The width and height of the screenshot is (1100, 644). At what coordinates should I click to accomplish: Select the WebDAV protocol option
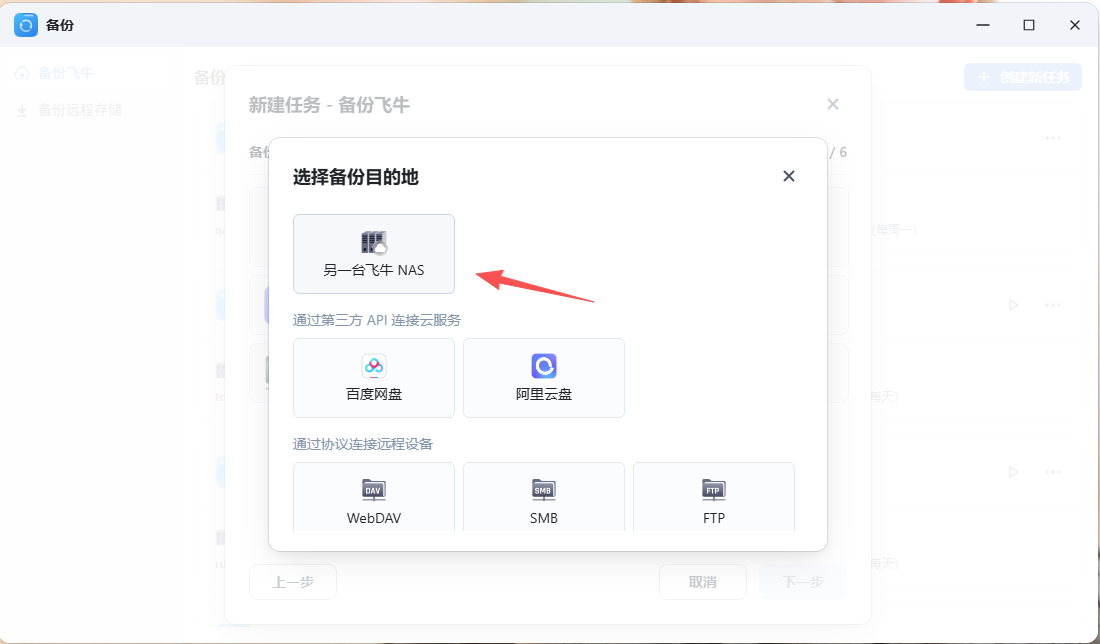point(374,497)
